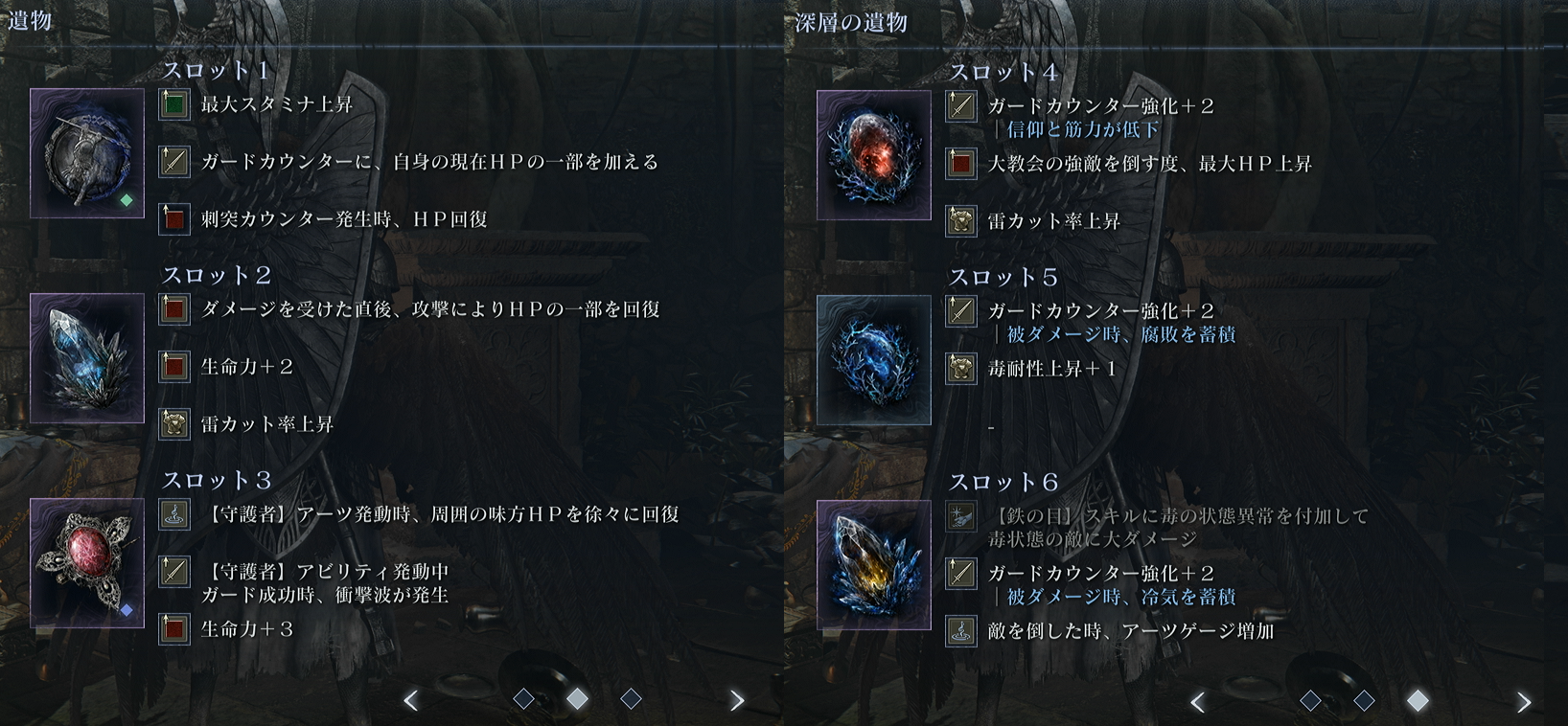Go to previous page in left 遺物 panel
This screenshot has height=726, width=1568.
410,701
